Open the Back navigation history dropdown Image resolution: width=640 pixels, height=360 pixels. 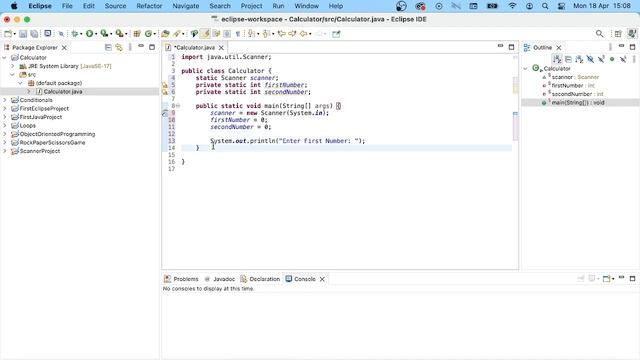coord(309,34)
